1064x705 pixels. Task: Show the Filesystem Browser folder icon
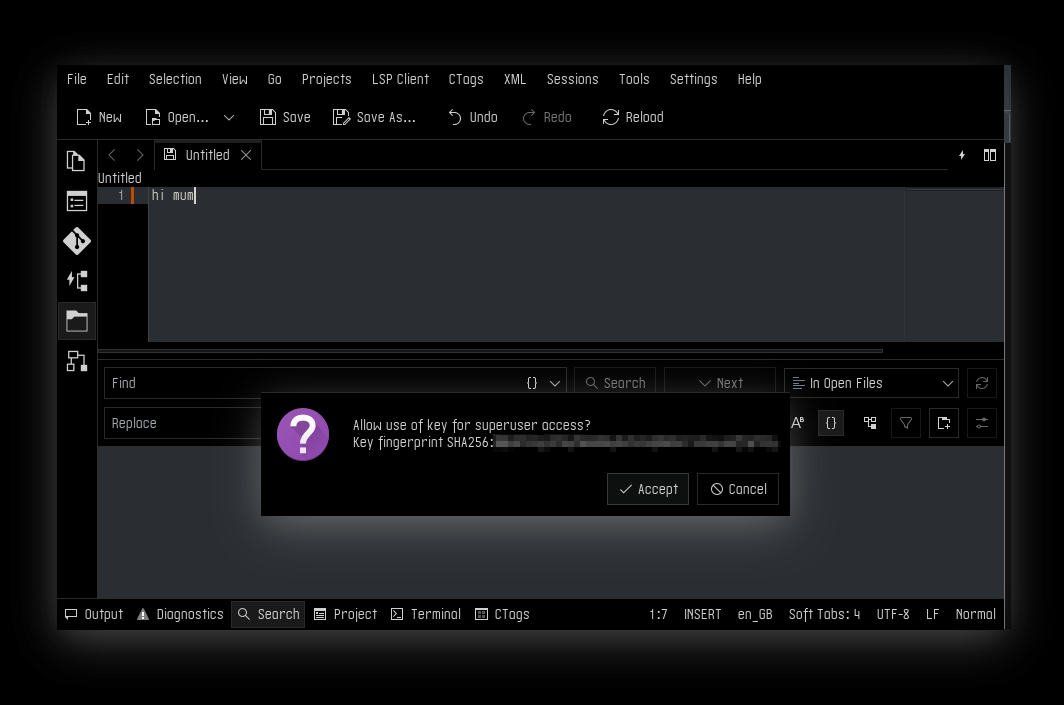click(76, 321)
